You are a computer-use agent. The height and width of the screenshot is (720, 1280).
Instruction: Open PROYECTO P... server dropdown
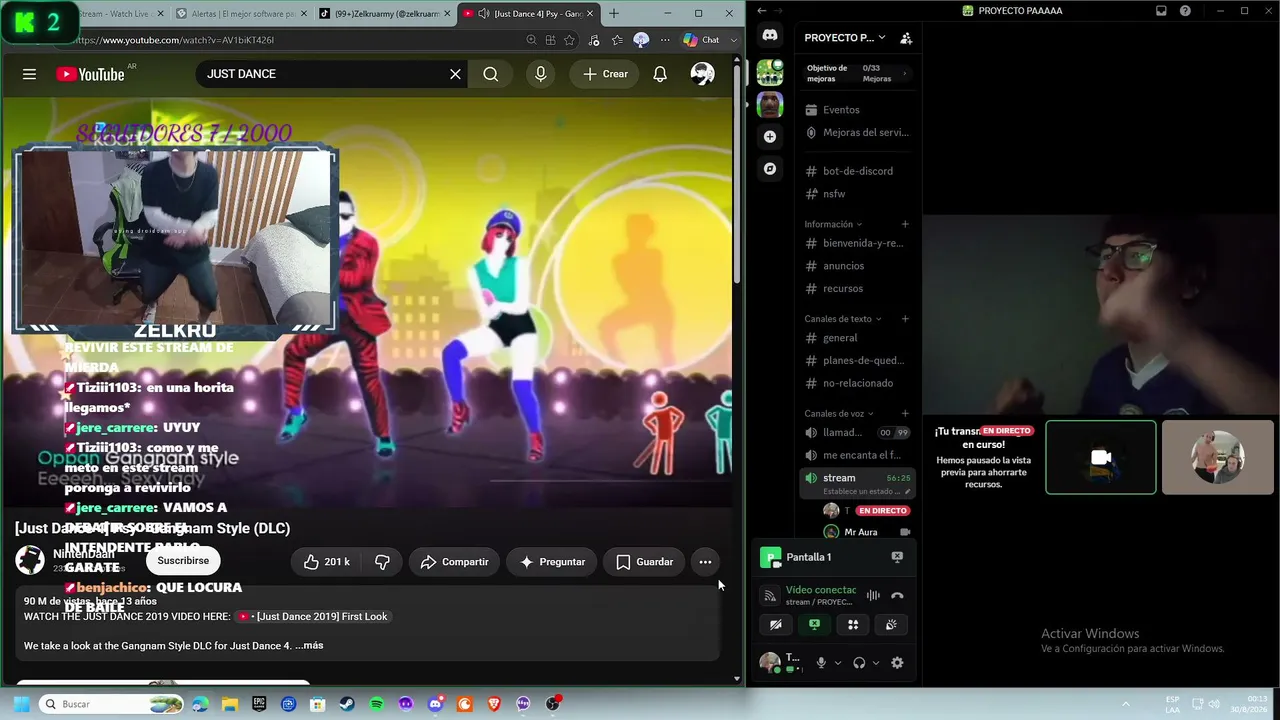click(x=845, y=38)
